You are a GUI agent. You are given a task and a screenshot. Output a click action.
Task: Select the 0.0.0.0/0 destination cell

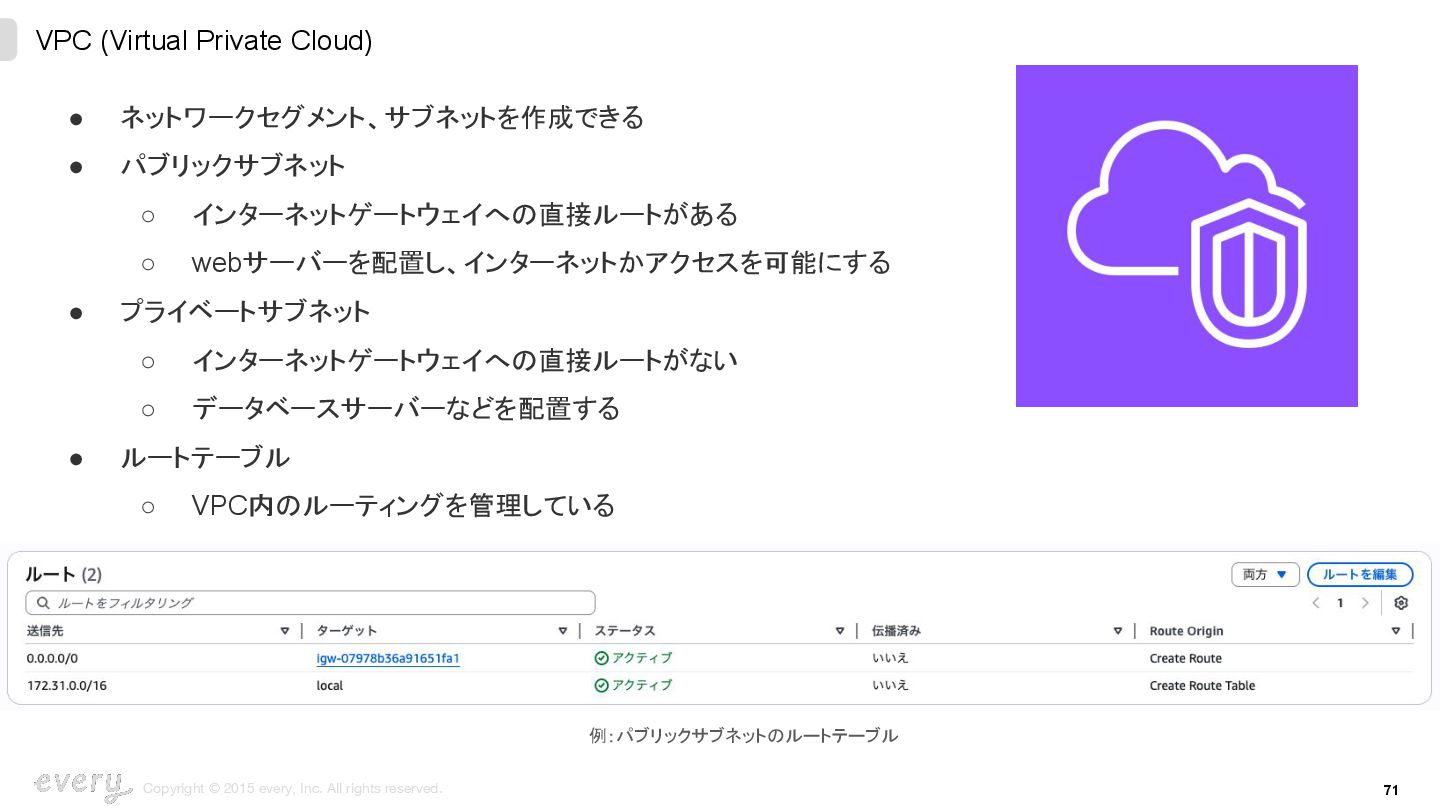tap(52, 658)
